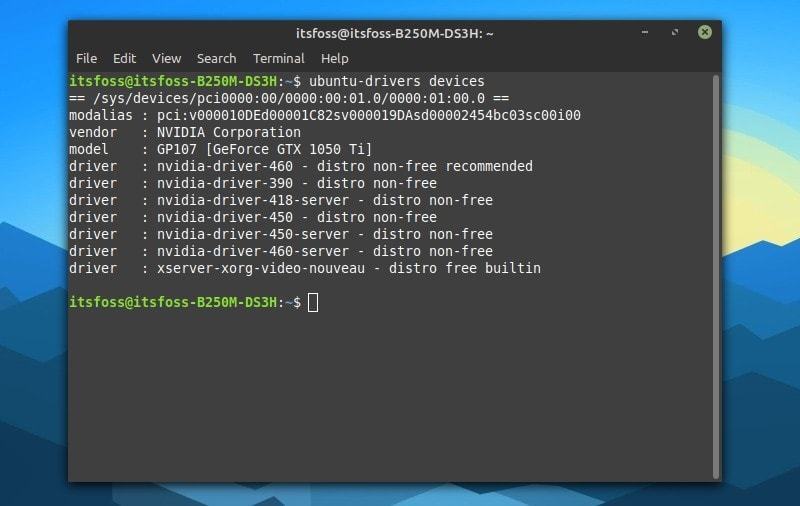Image resolution: width=800 pixels, height=506 pixels.
Task: Click the xserver-xorg-video-nouveau driver line
Action: tap(341, 268)
